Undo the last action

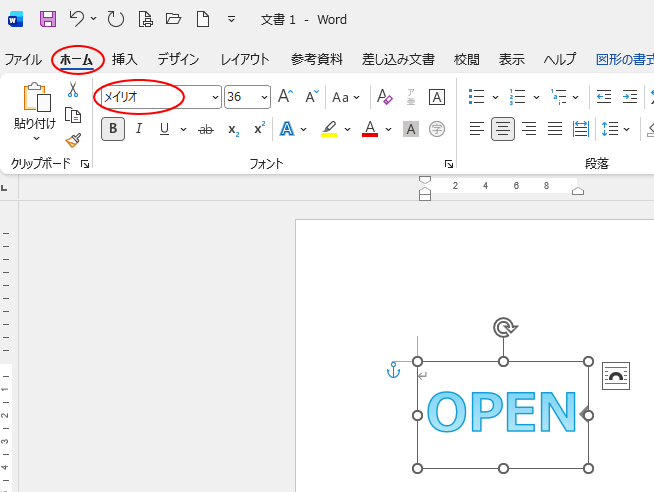[x=77, y=19]
